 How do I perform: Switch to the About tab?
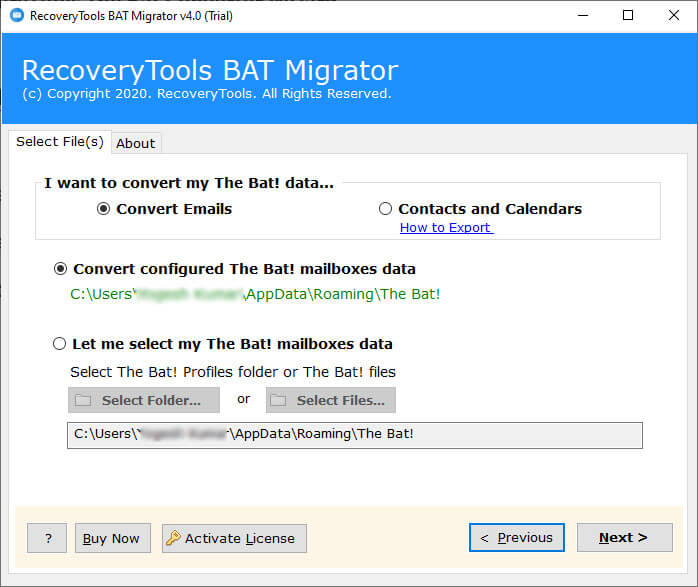coord(136,143)
